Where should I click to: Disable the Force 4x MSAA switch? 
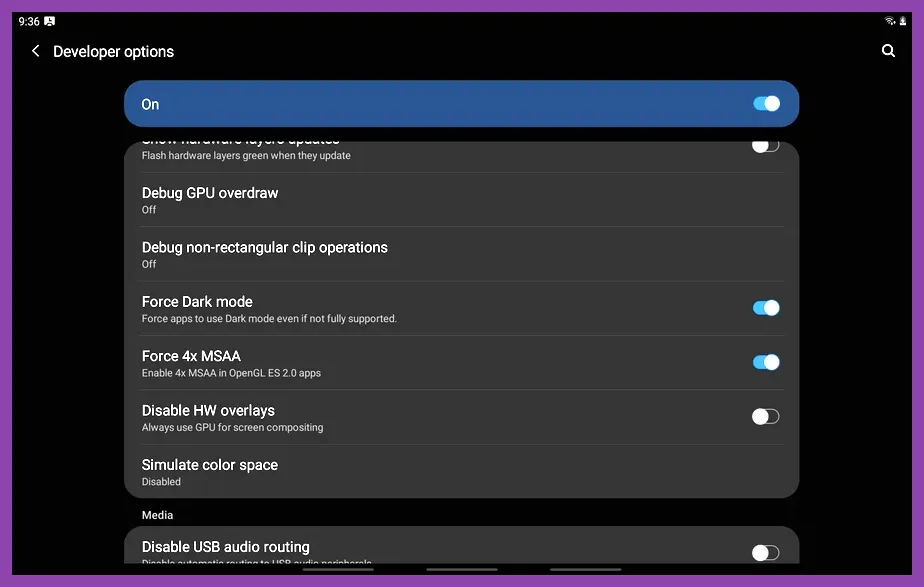(766, 362)
